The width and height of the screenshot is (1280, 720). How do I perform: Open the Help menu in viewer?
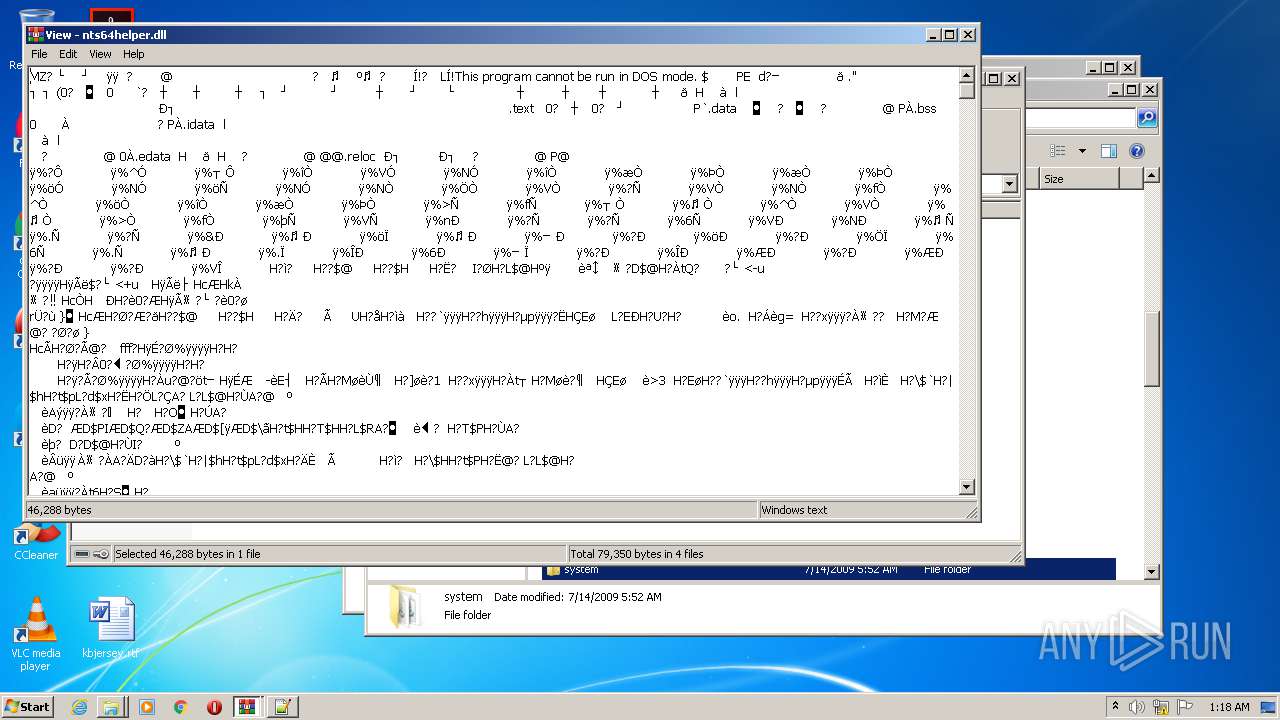click(133, 54)
